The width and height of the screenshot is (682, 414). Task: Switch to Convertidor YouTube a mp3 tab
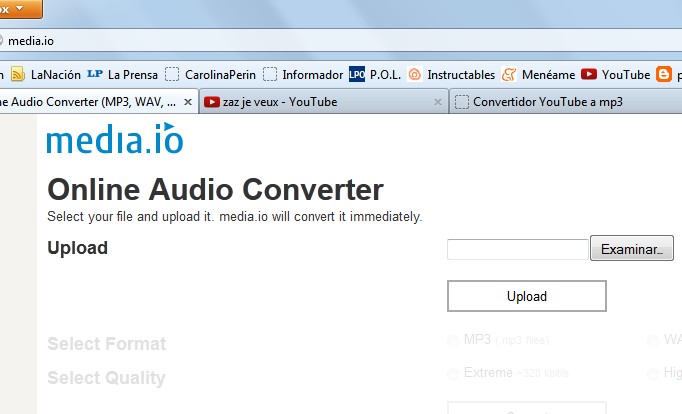(565, 102)
